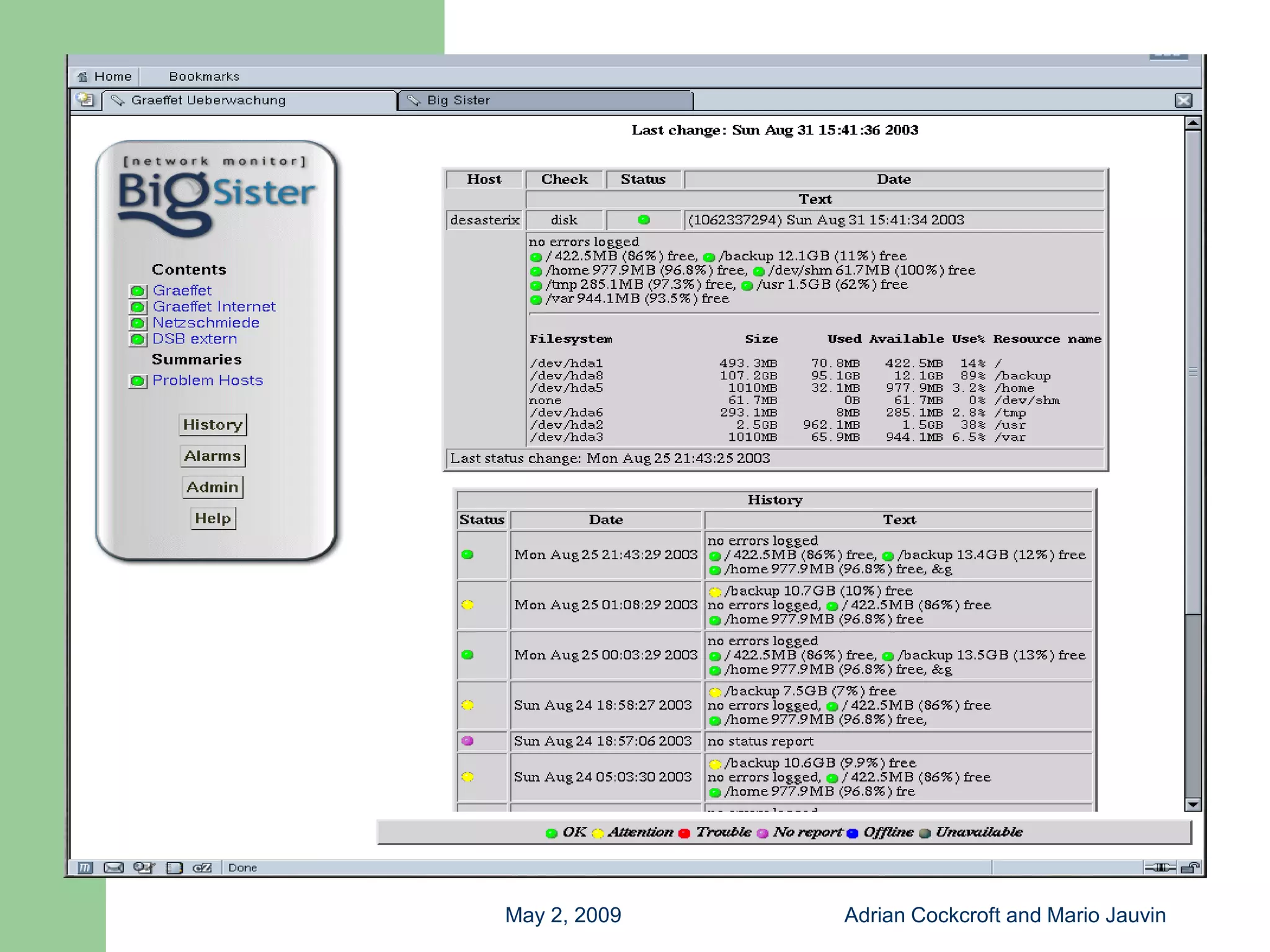This screenshot has width=1270, height=952.
Task: Switch to the Big Sister tab
Action: tap(546, 100)
